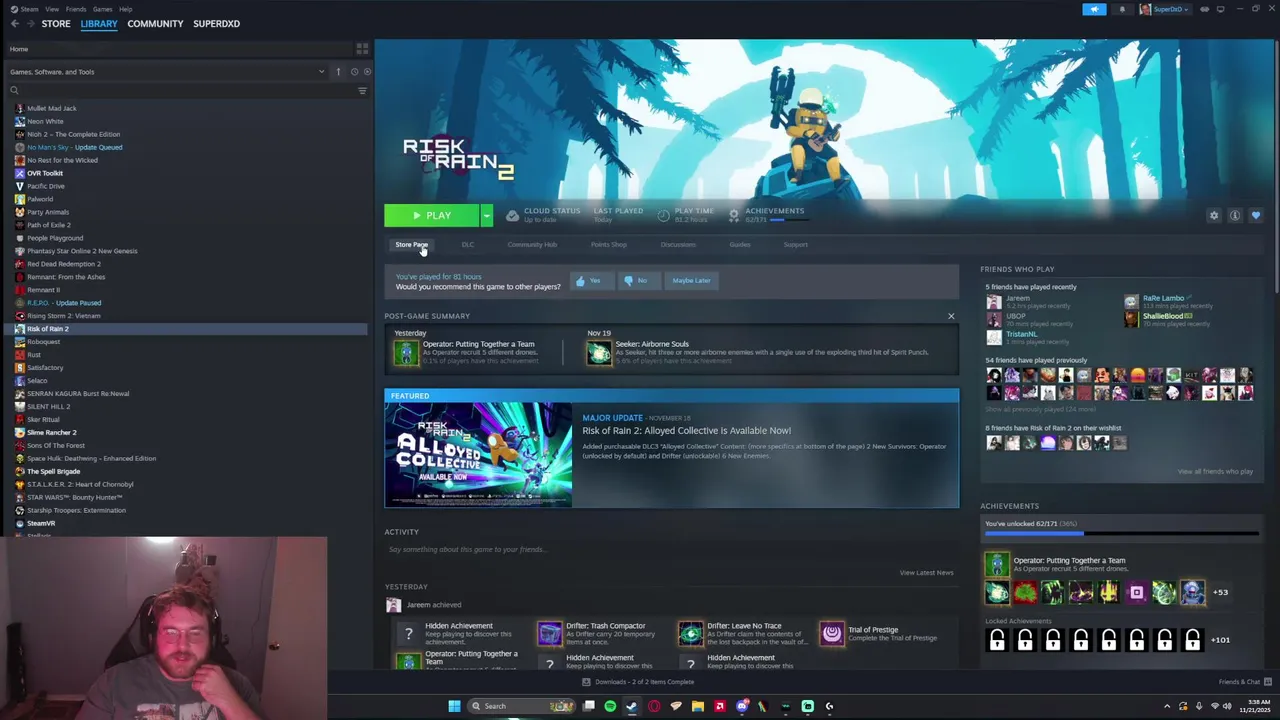Launch SteamVR headset icon
Image resolution: width=1280 pixels, height=720 pixels.
point(1205,9)
